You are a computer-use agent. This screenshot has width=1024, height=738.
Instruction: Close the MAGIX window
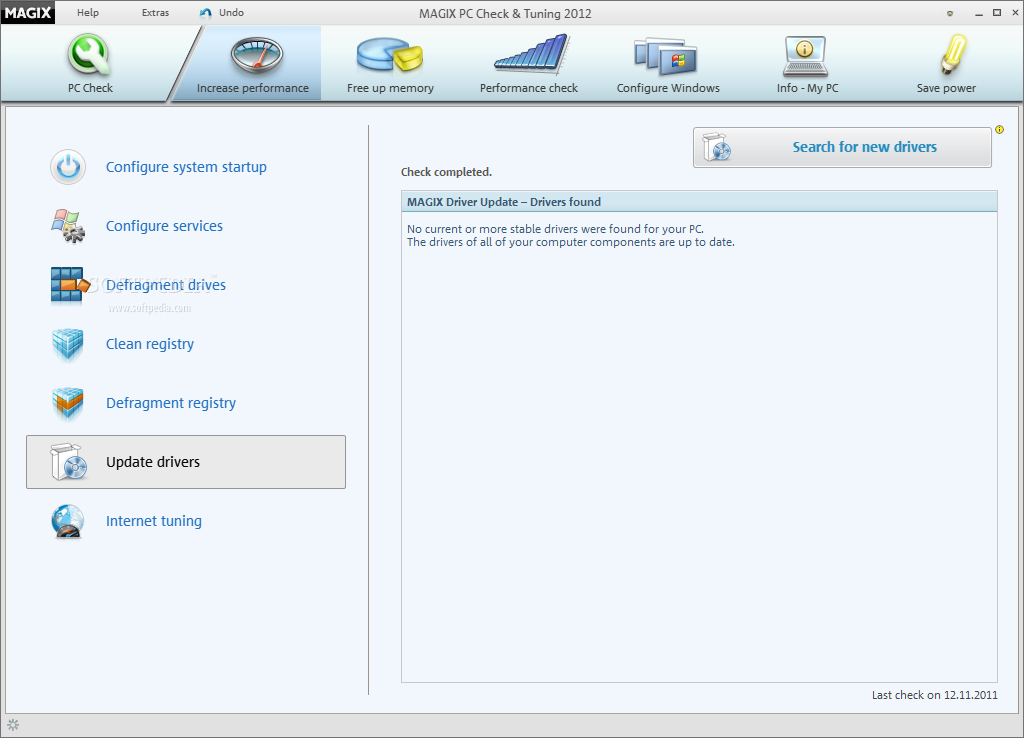pos(1015,13)
